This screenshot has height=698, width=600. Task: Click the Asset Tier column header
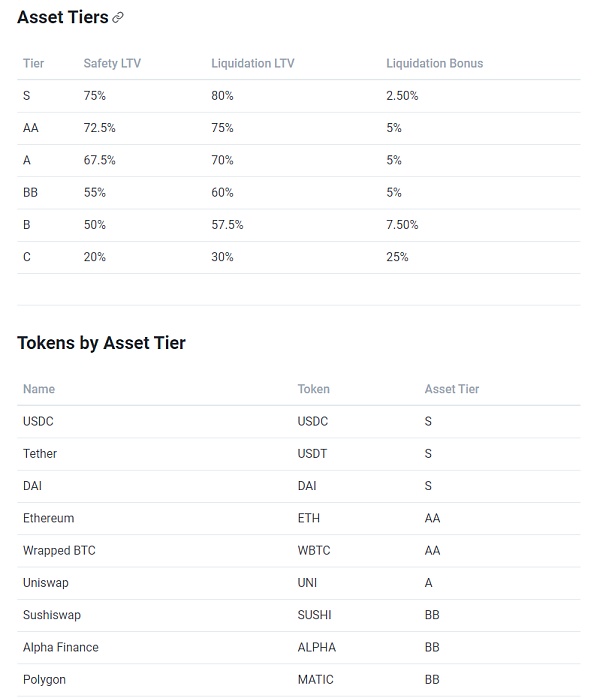(452, 389)
